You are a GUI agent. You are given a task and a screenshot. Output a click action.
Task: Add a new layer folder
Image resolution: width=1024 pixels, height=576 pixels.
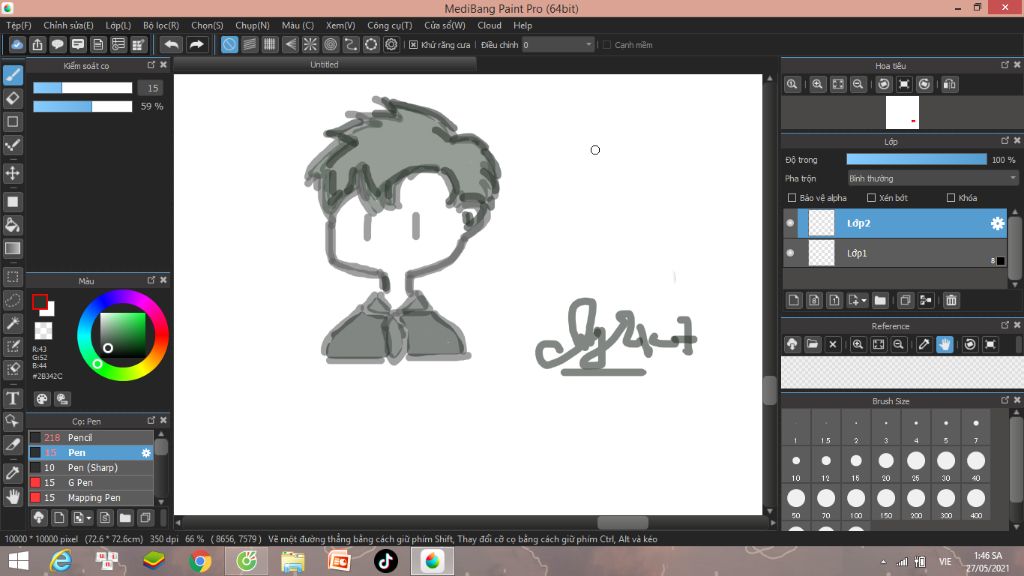(x=880, y=300)
